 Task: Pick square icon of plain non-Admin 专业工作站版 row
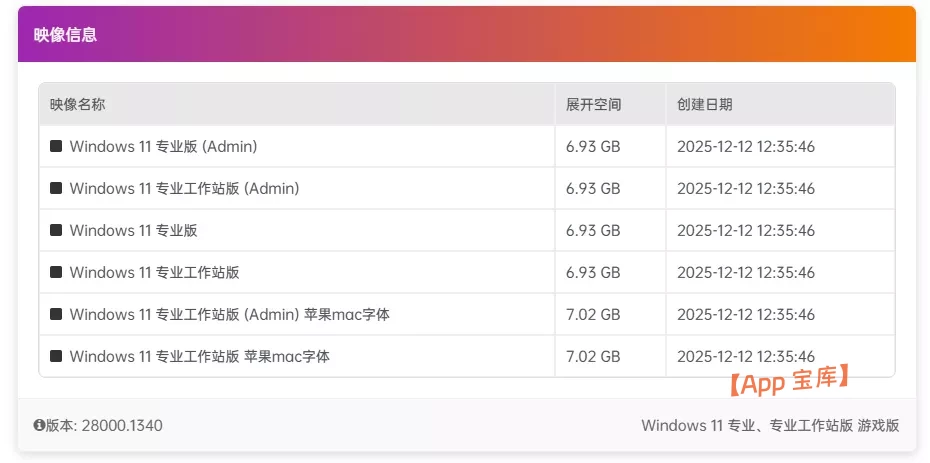pyautogui.click(x=56, y=273)
